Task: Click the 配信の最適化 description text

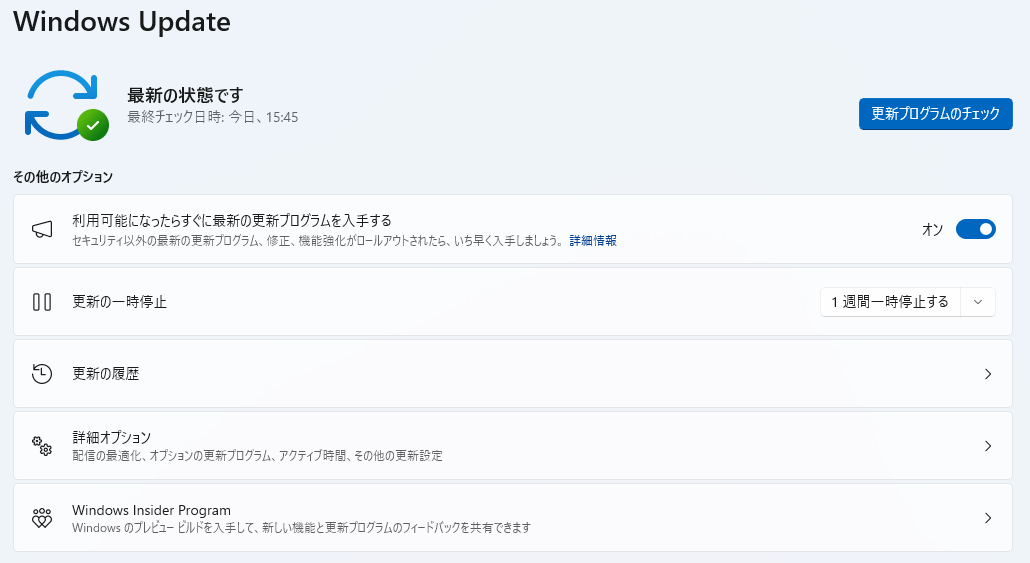Action: (x=258, y=455)
